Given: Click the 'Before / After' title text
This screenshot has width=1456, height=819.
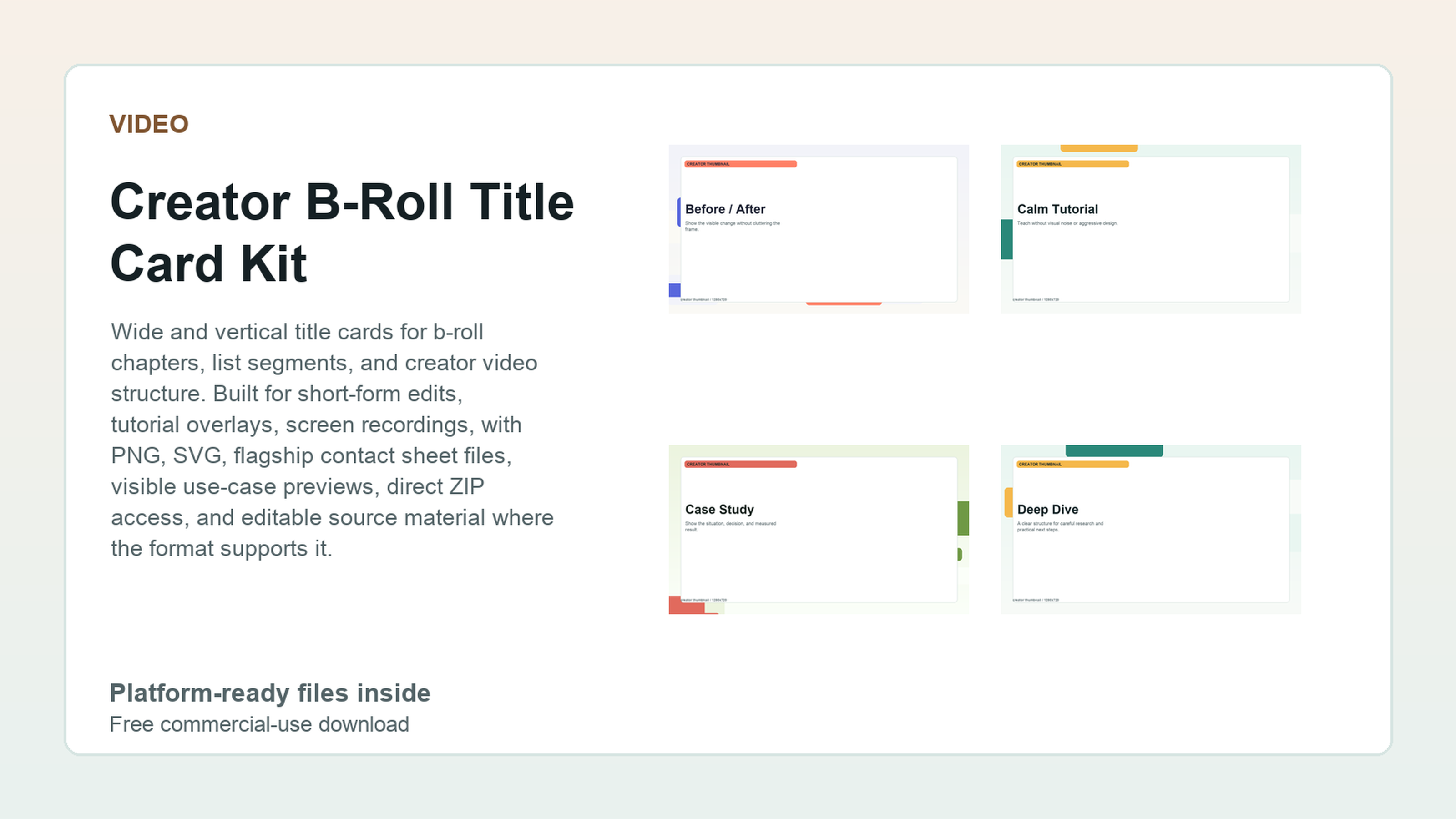Looking at the screenshot, I should tap(725, 209).
